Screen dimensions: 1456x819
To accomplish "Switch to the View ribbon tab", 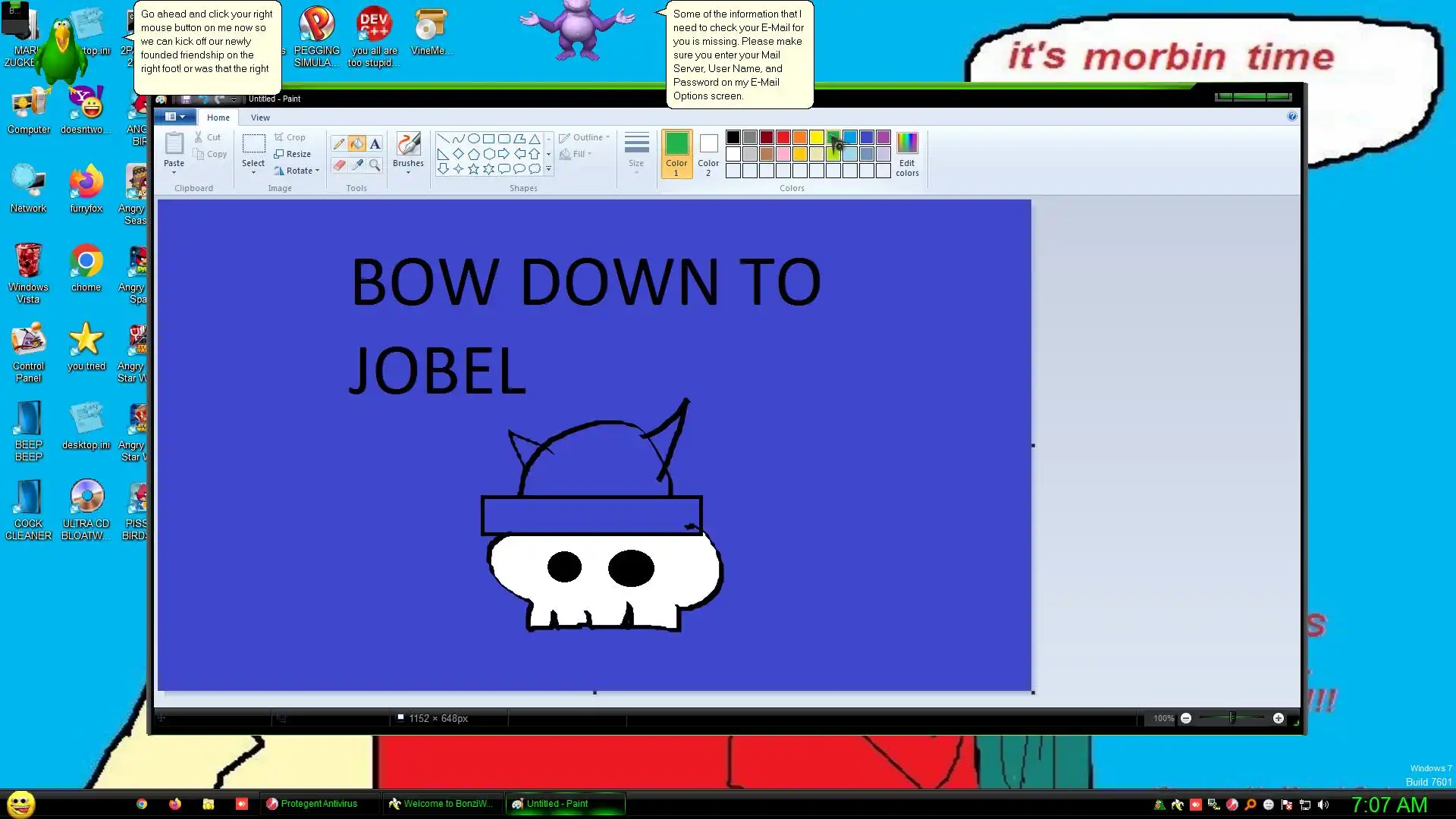I will coord(260,118).
